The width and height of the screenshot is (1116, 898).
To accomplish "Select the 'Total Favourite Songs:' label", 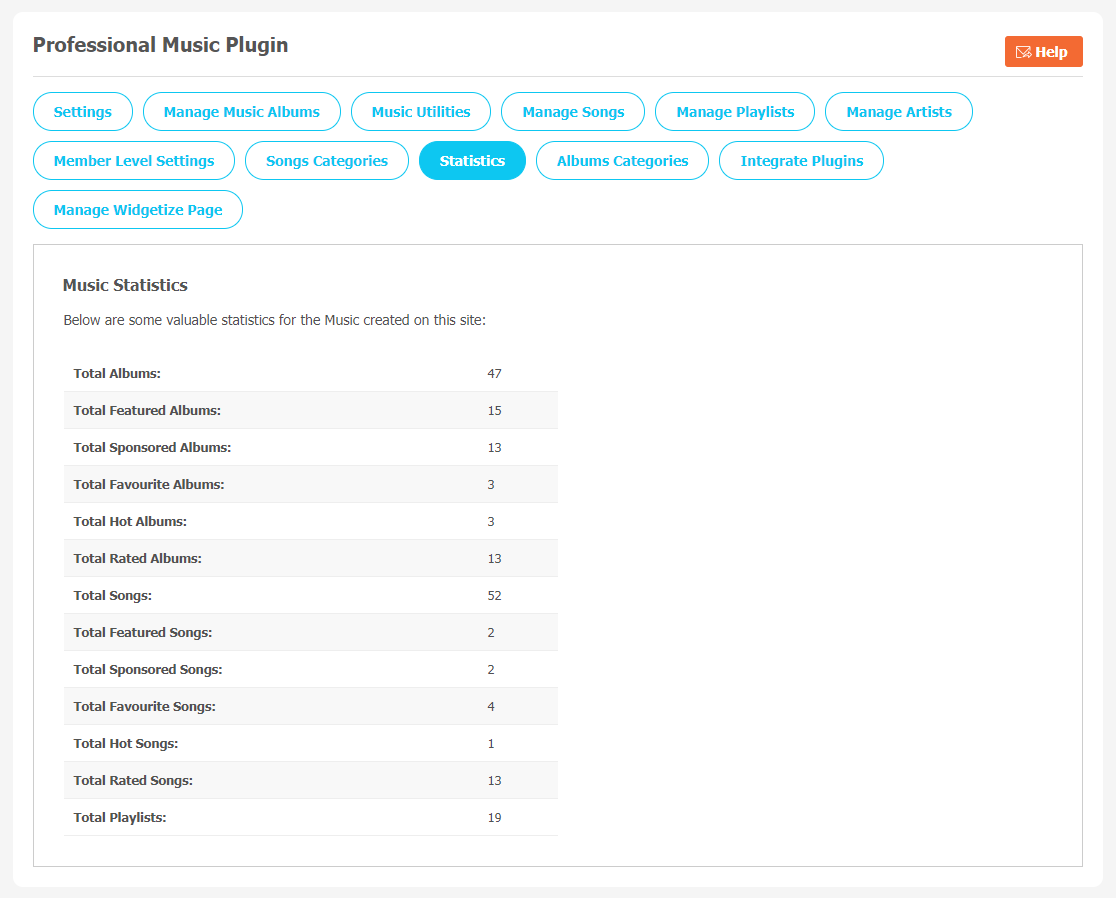I will (144, 707).
